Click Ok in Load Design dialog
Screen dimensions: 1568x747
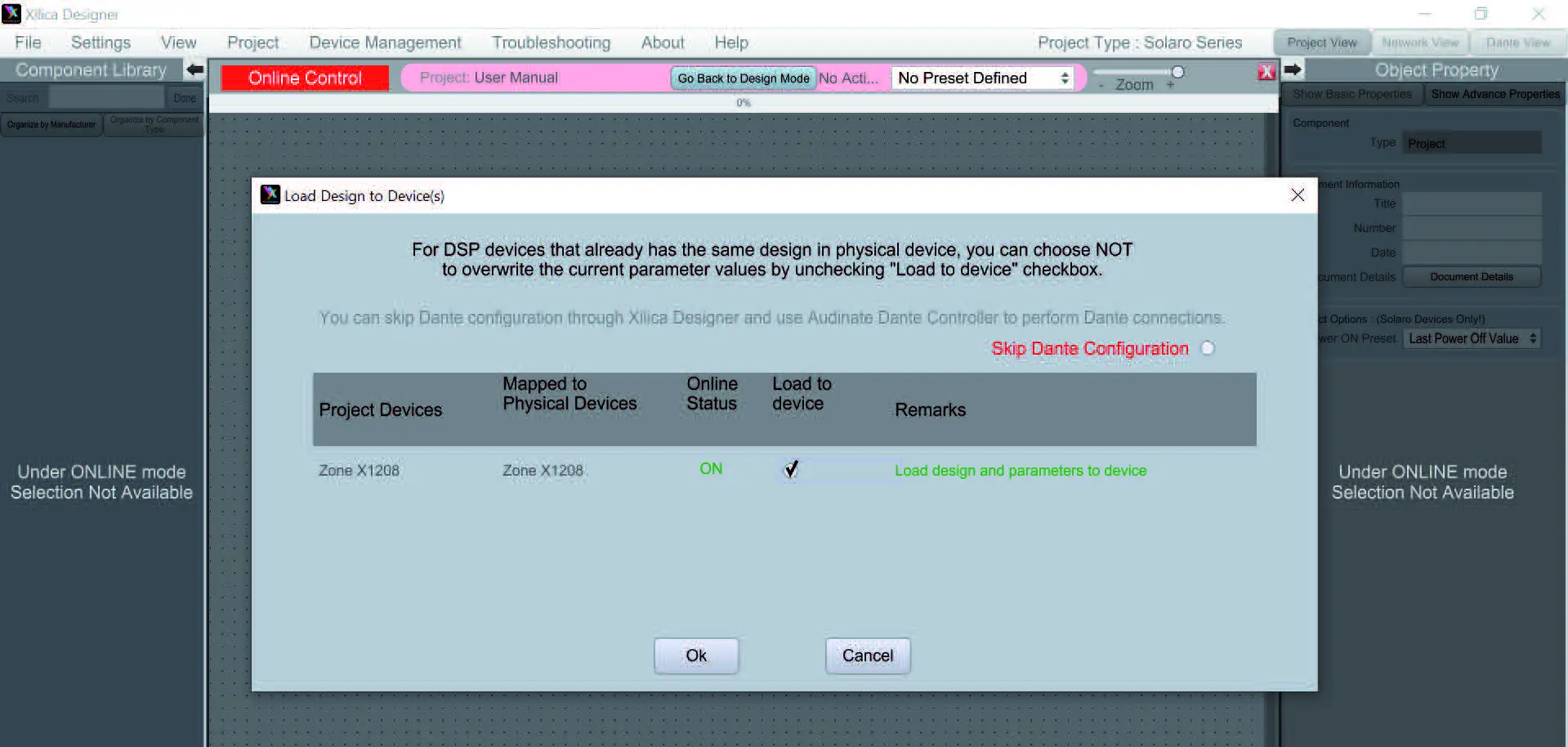[696, 655]
